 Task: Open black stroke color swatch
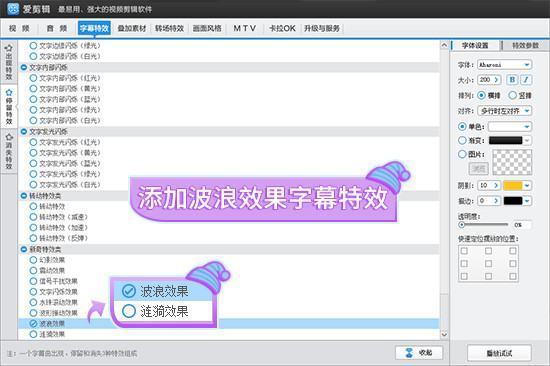coord(517,201)
